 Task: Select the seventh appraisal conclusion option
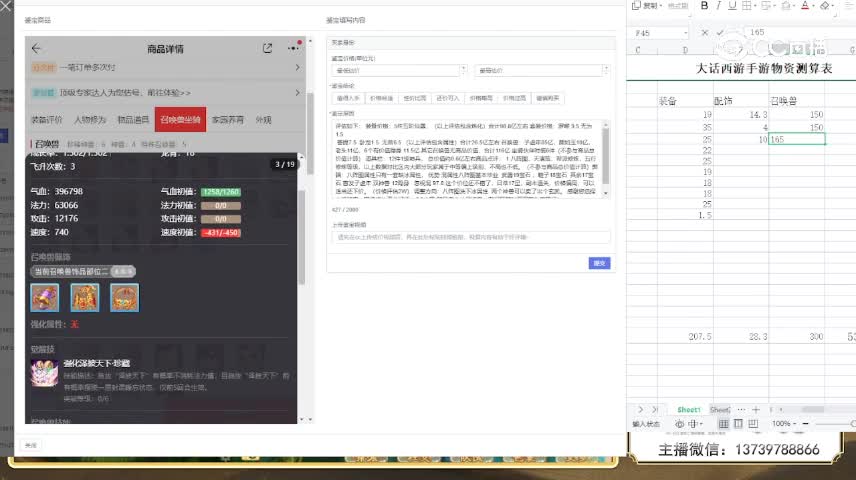pyautogui.click(x=548, y=98)
